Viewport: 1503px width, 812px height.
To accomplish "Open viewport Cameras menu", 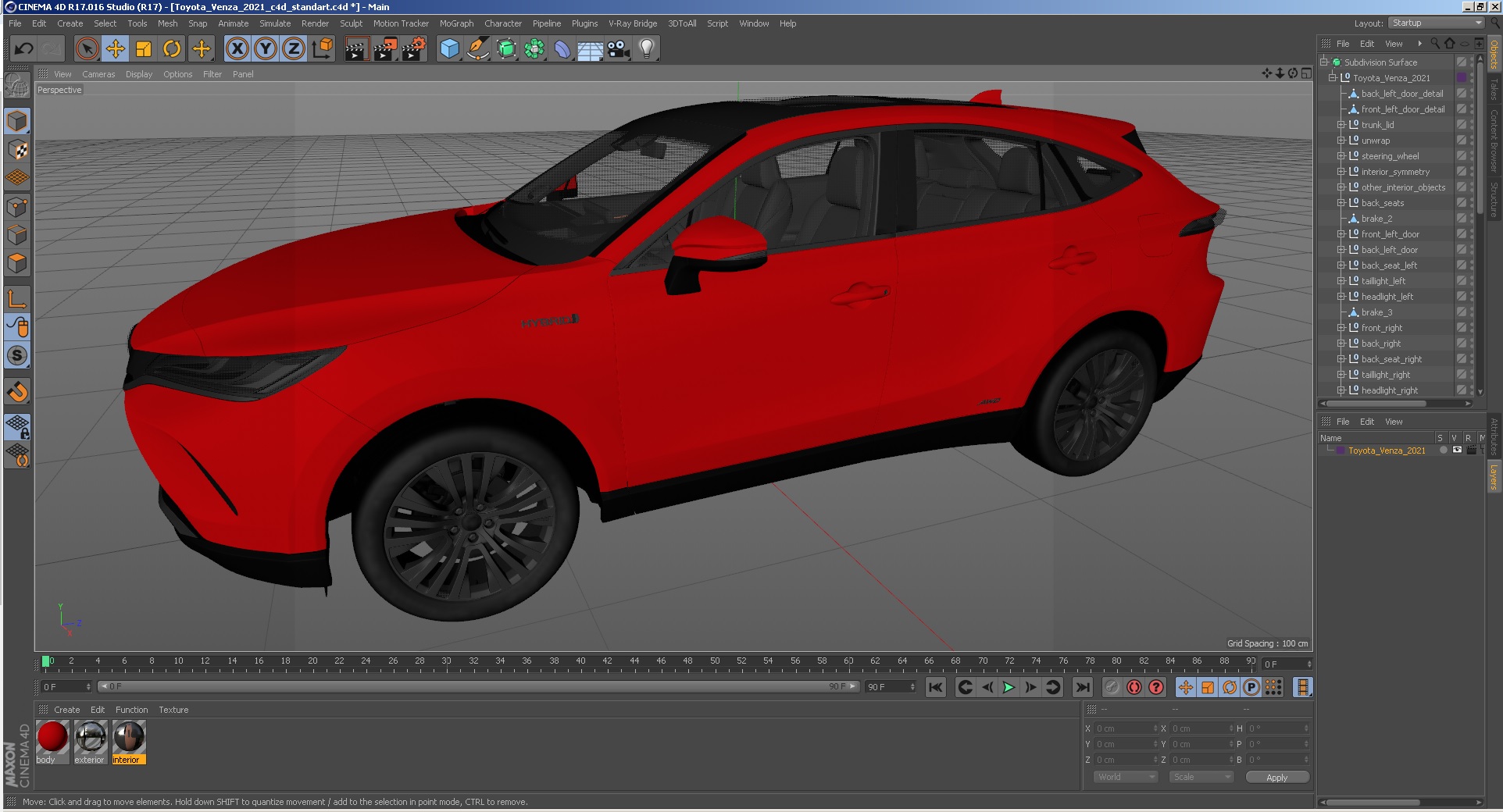I will 98,74.
